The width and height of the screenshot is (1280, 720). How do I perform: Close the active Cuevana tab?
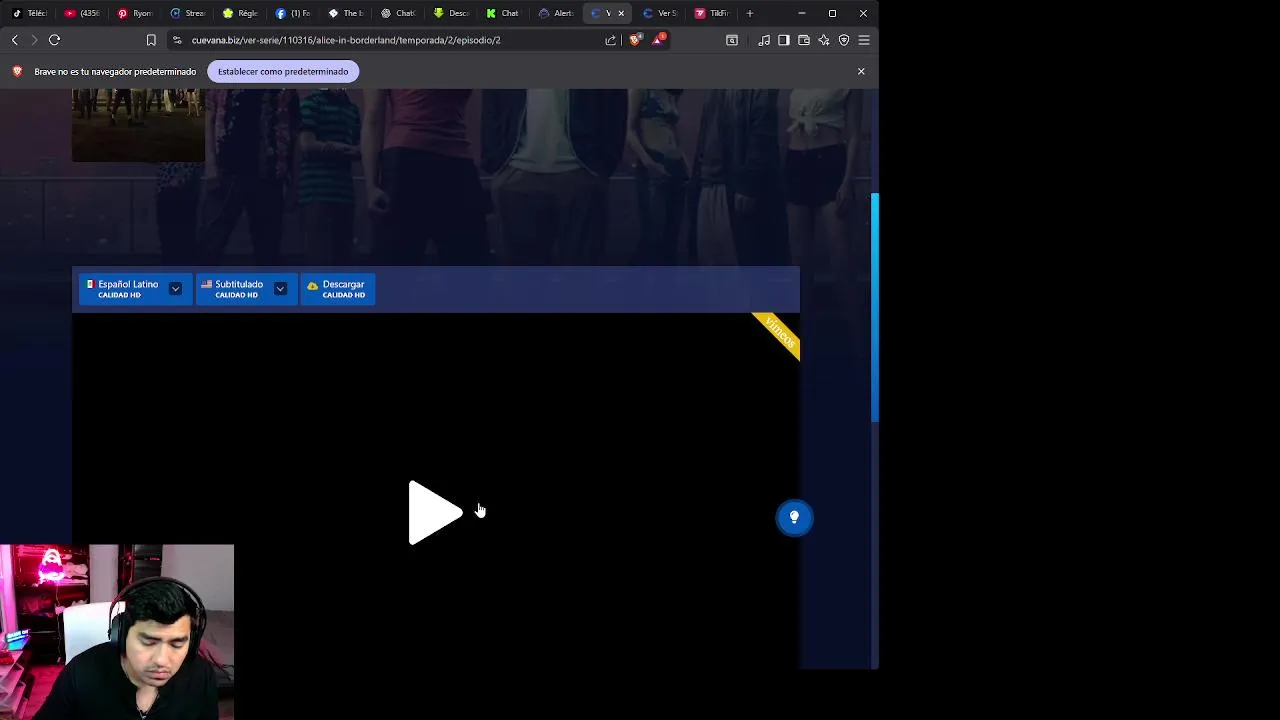point(621,13)
